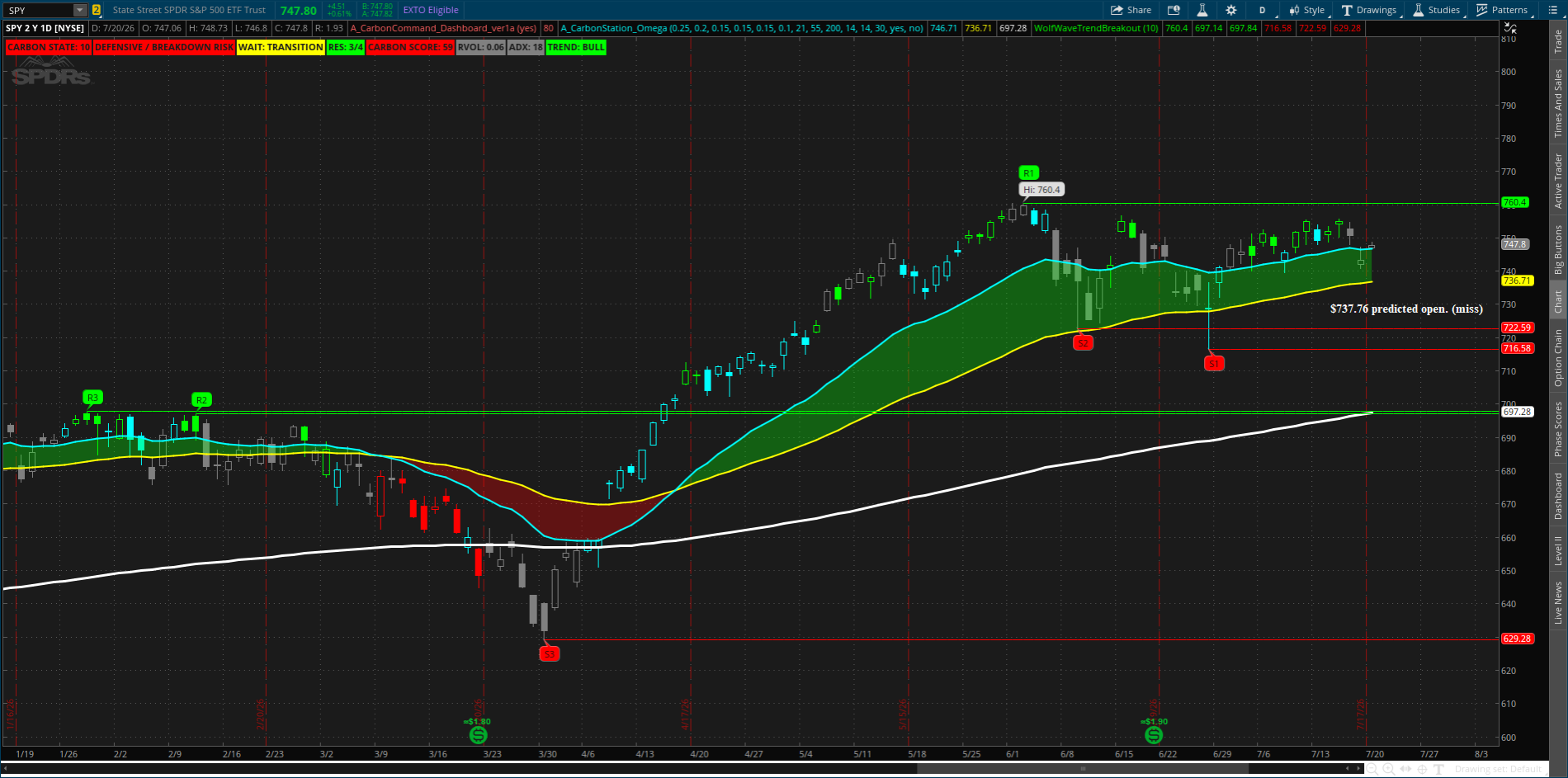Image resolution: width=1568 pixels, height=778 pixels.
Task: Click the RES: 3/4 label
Action: click(346, 47)
